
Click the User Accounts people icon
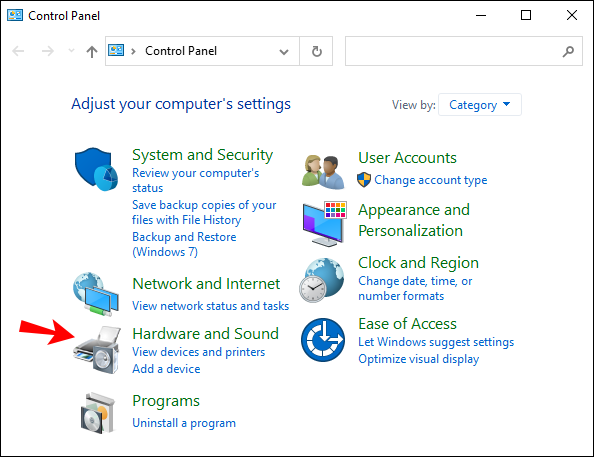pos(323,172)
